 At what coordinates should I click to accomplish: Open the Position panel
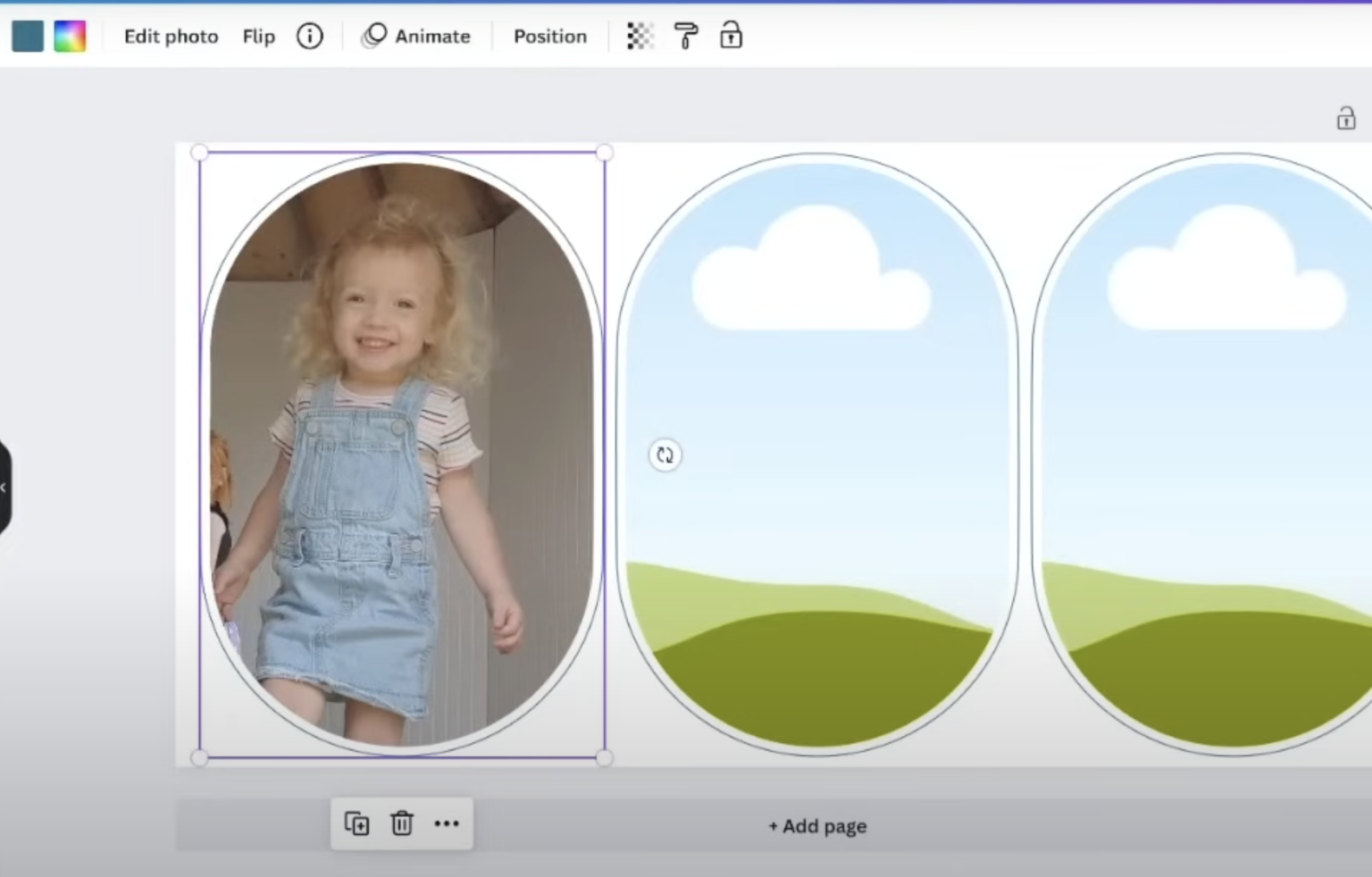549,36
